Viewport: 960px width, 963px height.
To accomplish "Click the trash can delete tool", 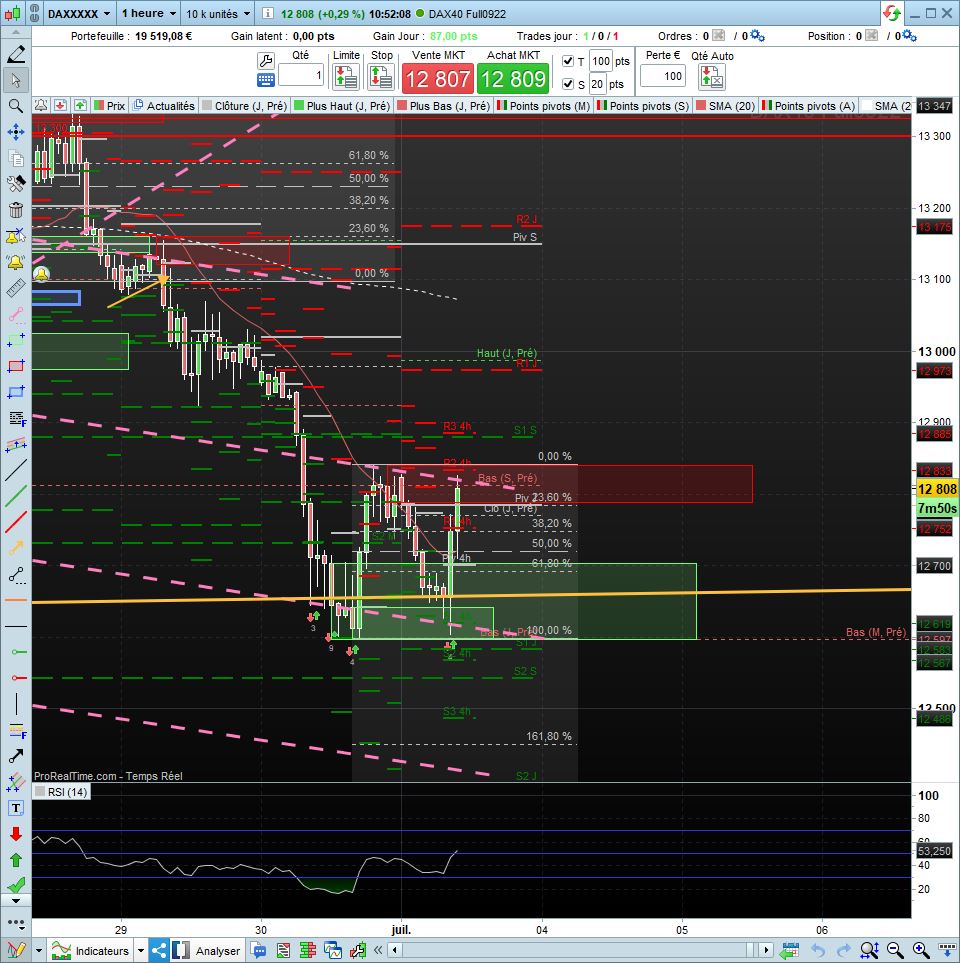I will (x=16, y=210).
